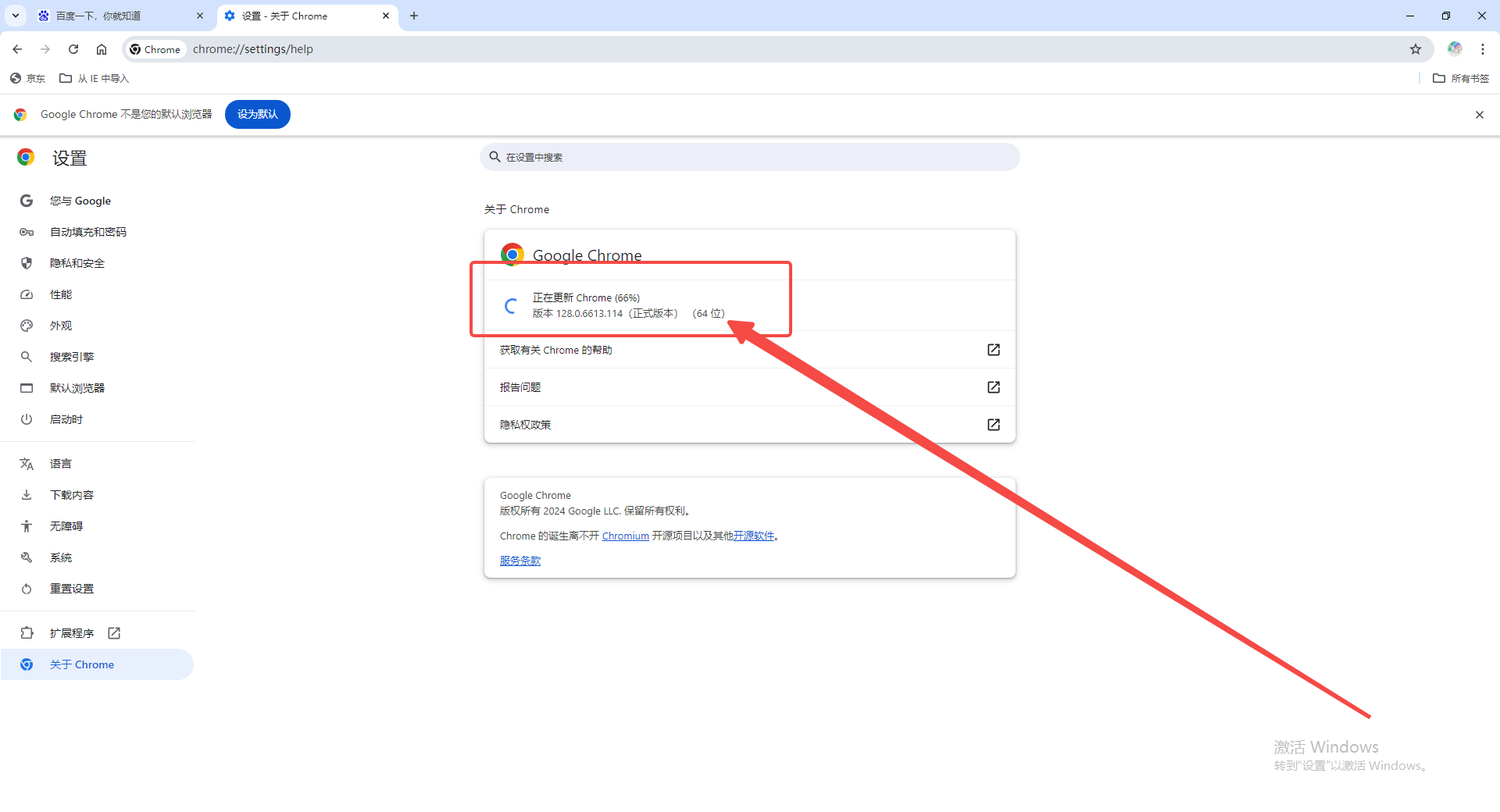
Task: Open the 从 IE 中导入 bookmark folder
Action: [94, 78]
